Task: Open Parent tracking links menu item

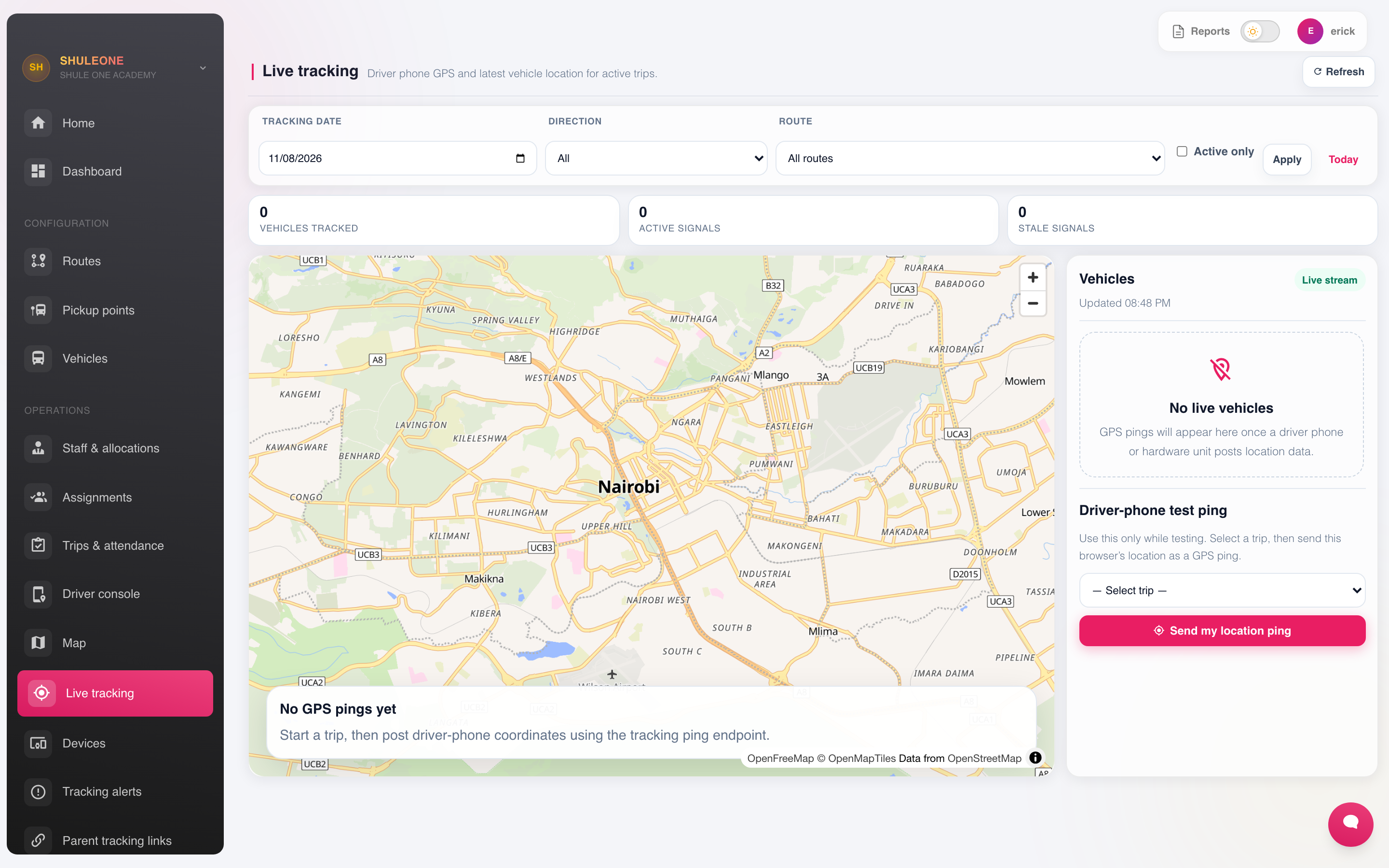Action: click(x=115, y=841)
